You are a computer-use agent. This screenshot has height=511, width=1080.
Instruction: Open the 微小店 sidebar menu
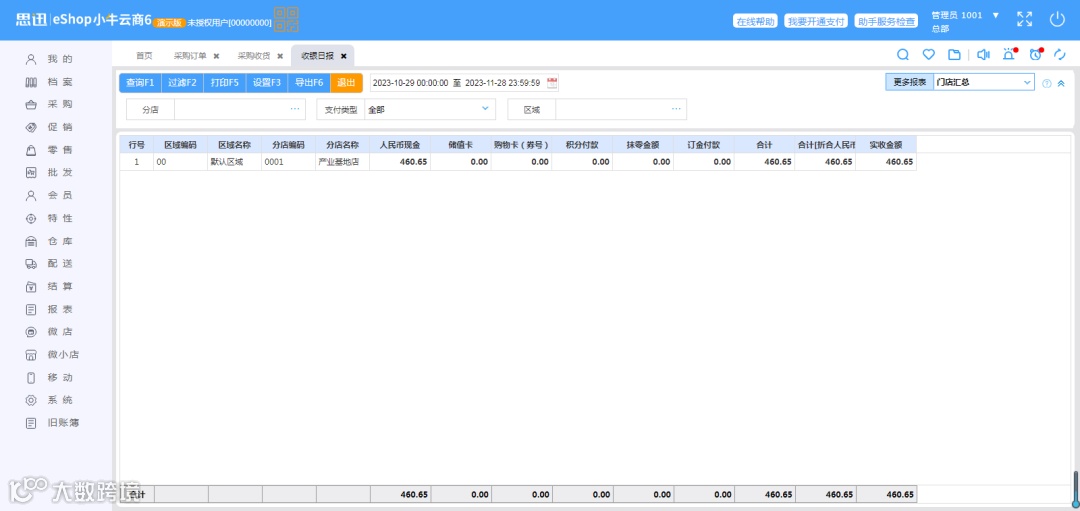click(52, 355)
